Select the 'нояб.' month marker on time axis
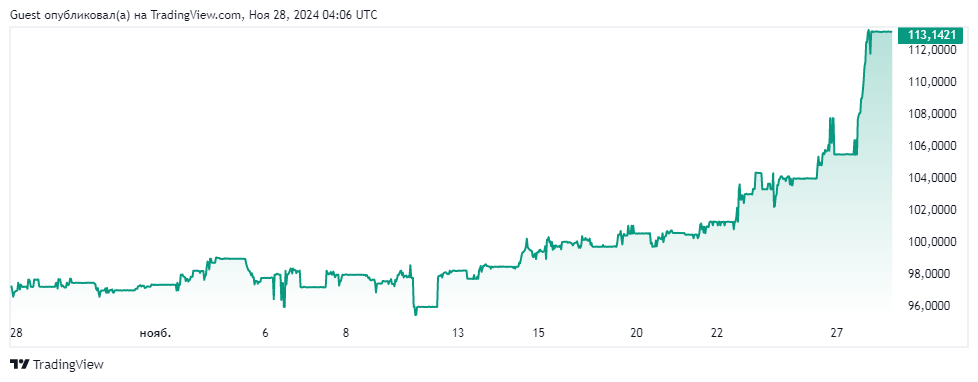 click(154, 333)
